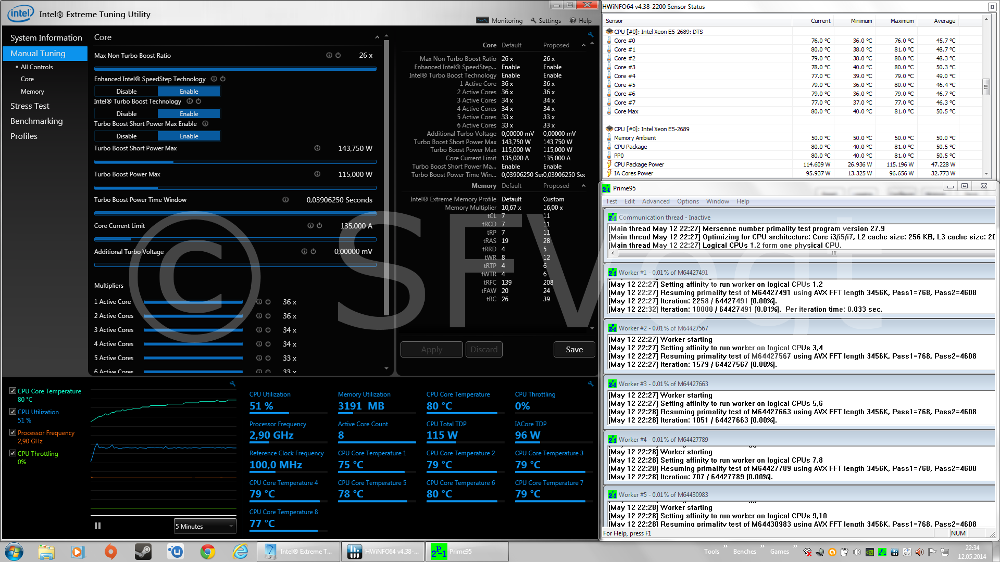1000x562 pixels.
Task: Click Core Current Limit slider
Action: [x=235, y=239]
